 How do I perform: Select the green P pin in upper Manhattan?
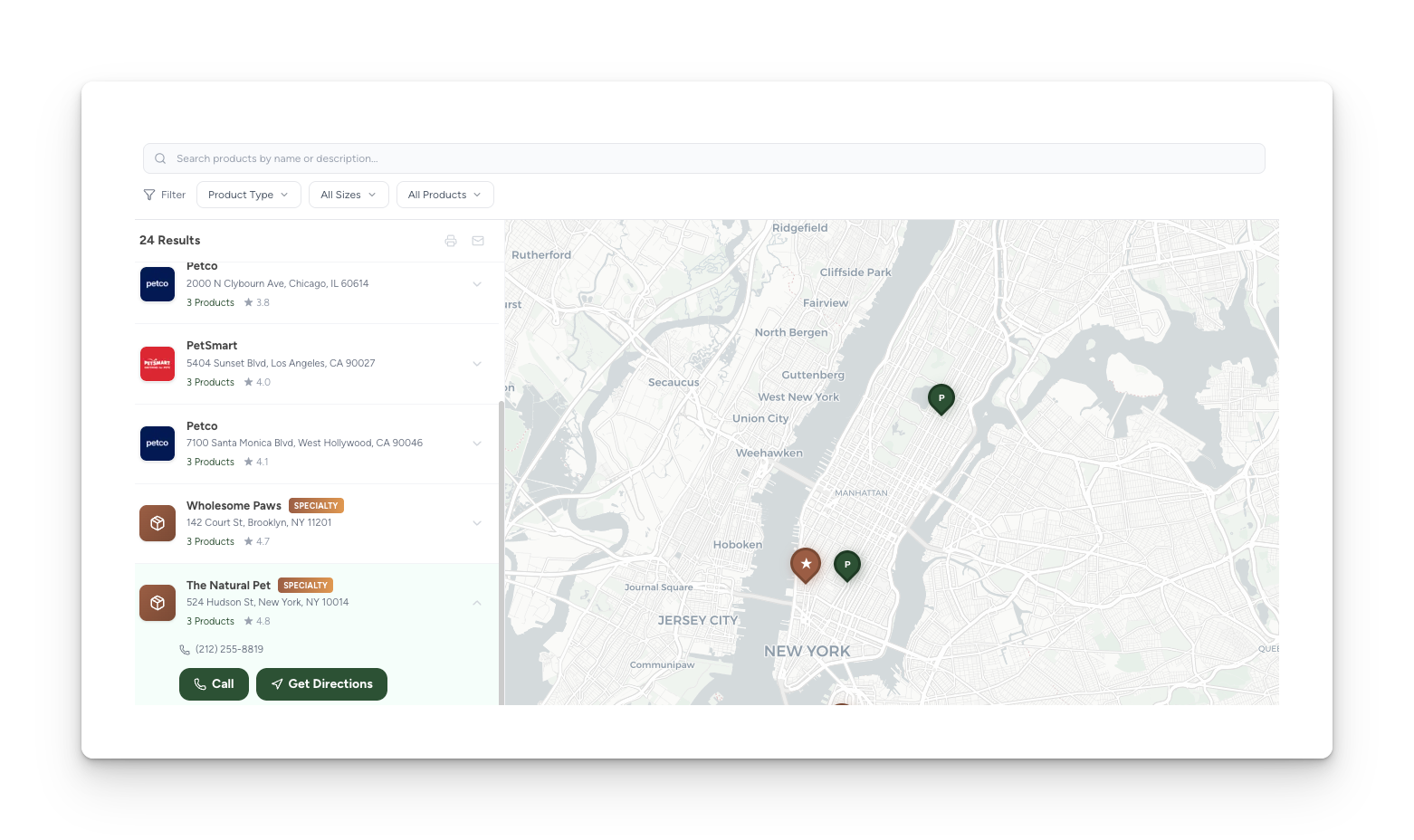[x=941, y=398]
